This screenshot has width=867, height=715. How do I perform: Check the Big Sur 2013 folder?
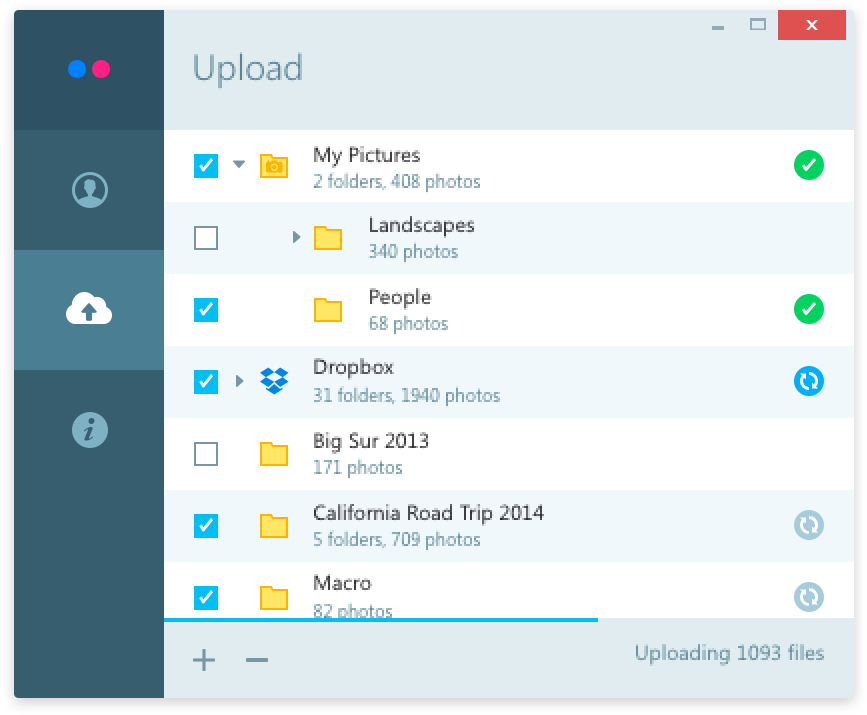coord(205,453)
